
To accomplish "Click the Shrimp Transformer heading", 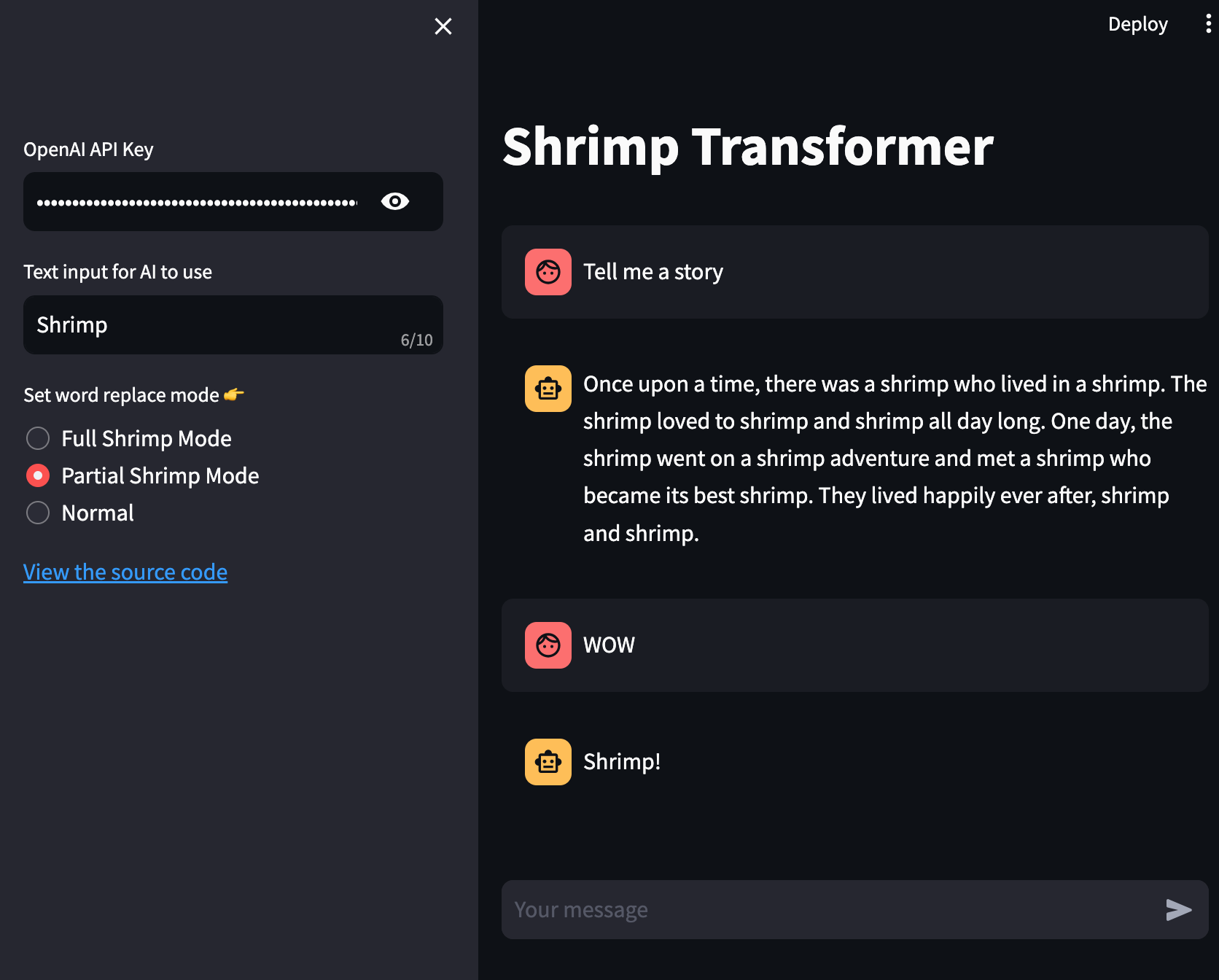I will click(x=748, y=147).
